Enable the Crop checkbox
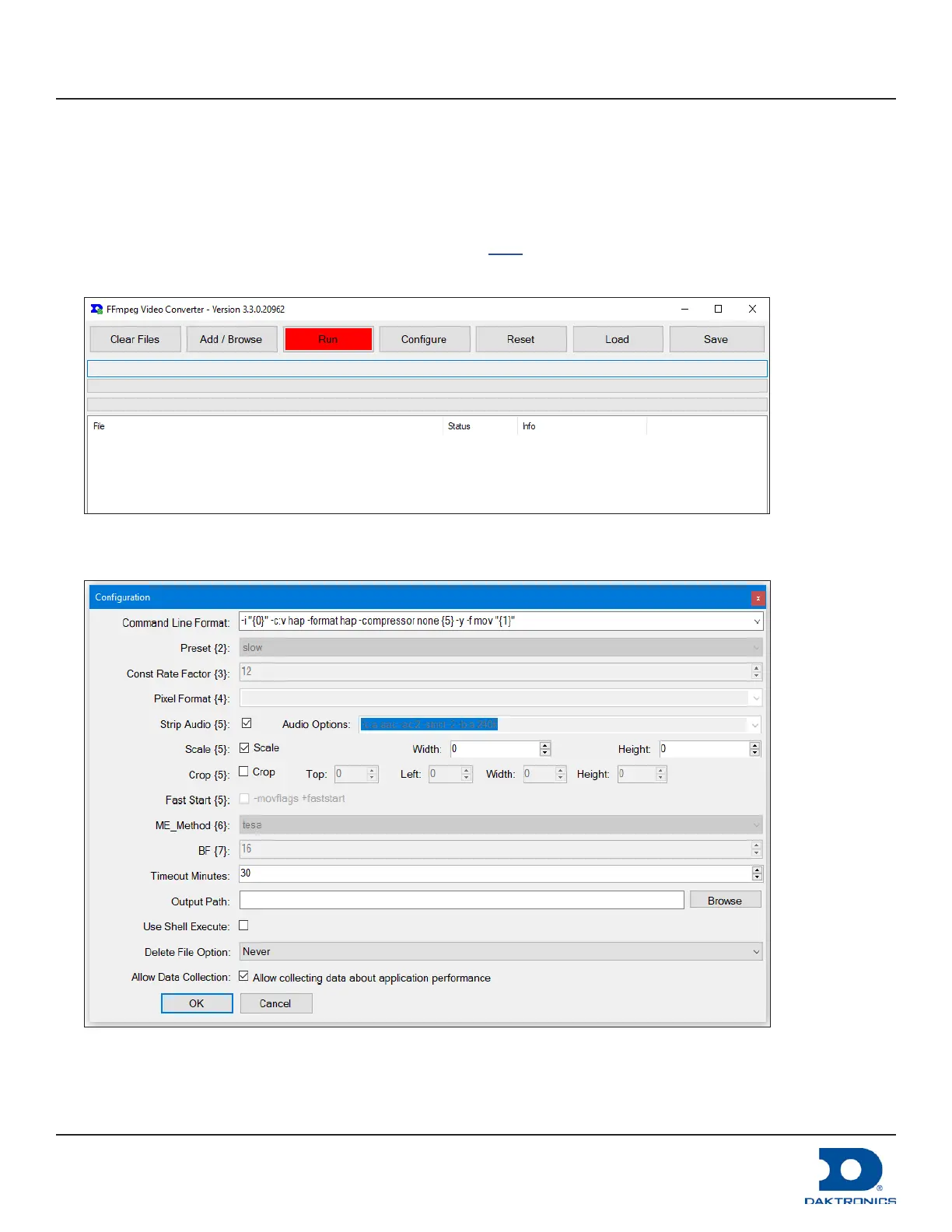The image size is (952, 1232). pyautogui.click(x=243, y=772)
